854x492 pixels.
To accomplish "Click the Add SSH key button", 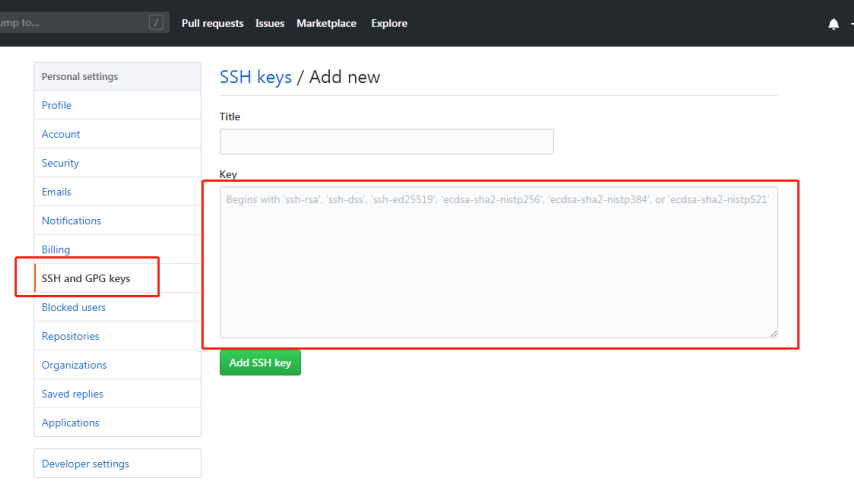I will coord(260,363).
